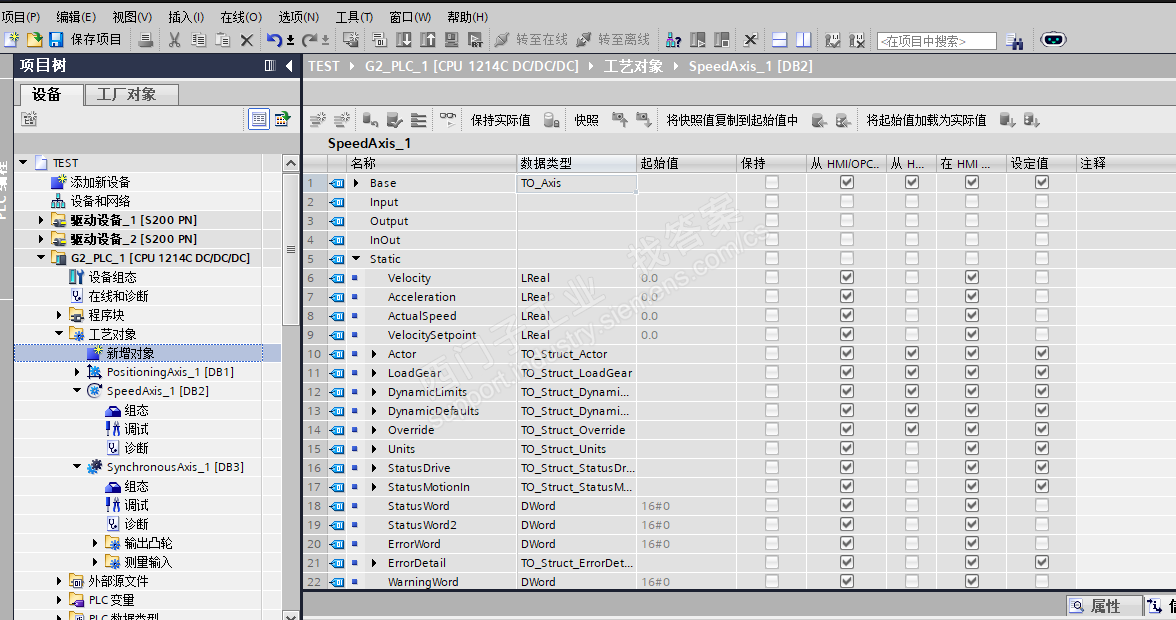Click the Split editor horizontally icon
Screen dimensions: 1176x620
779,40
